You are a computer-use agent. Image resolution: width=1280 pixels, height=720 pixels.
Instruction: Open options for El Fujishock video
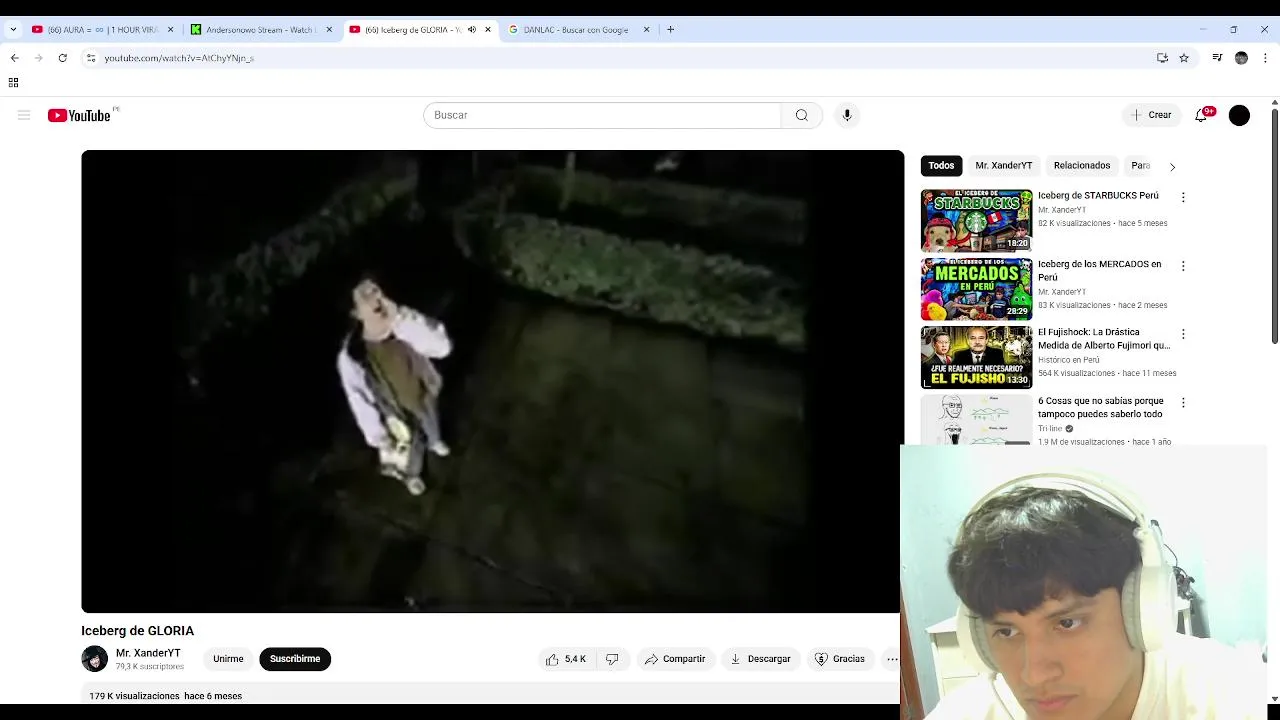point(1183,334)
